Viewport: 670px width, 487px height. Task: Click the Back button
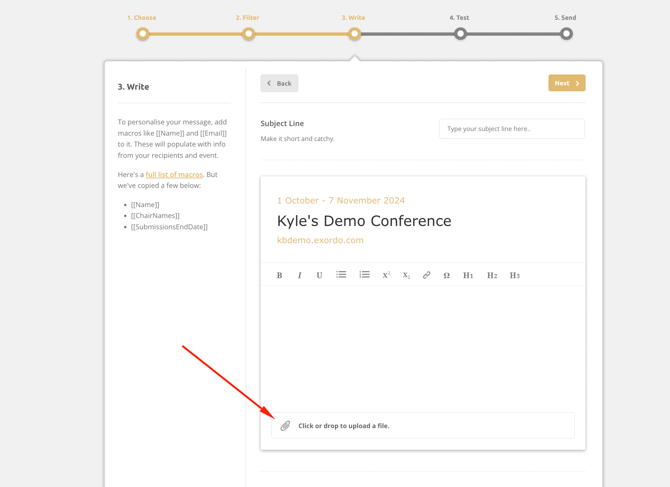[x=279, y=83]
